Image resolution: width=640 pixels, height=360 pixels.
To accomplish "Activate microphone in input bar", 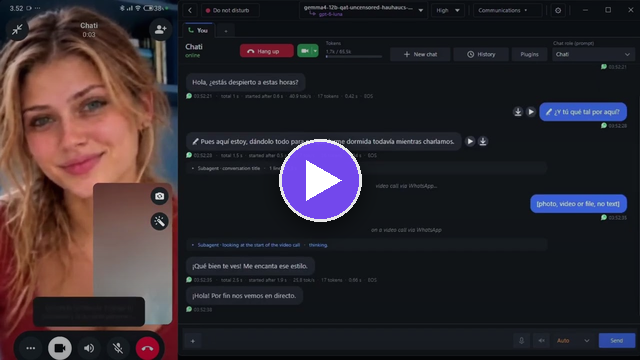I will pyautogui.click(x=521, y=341).
